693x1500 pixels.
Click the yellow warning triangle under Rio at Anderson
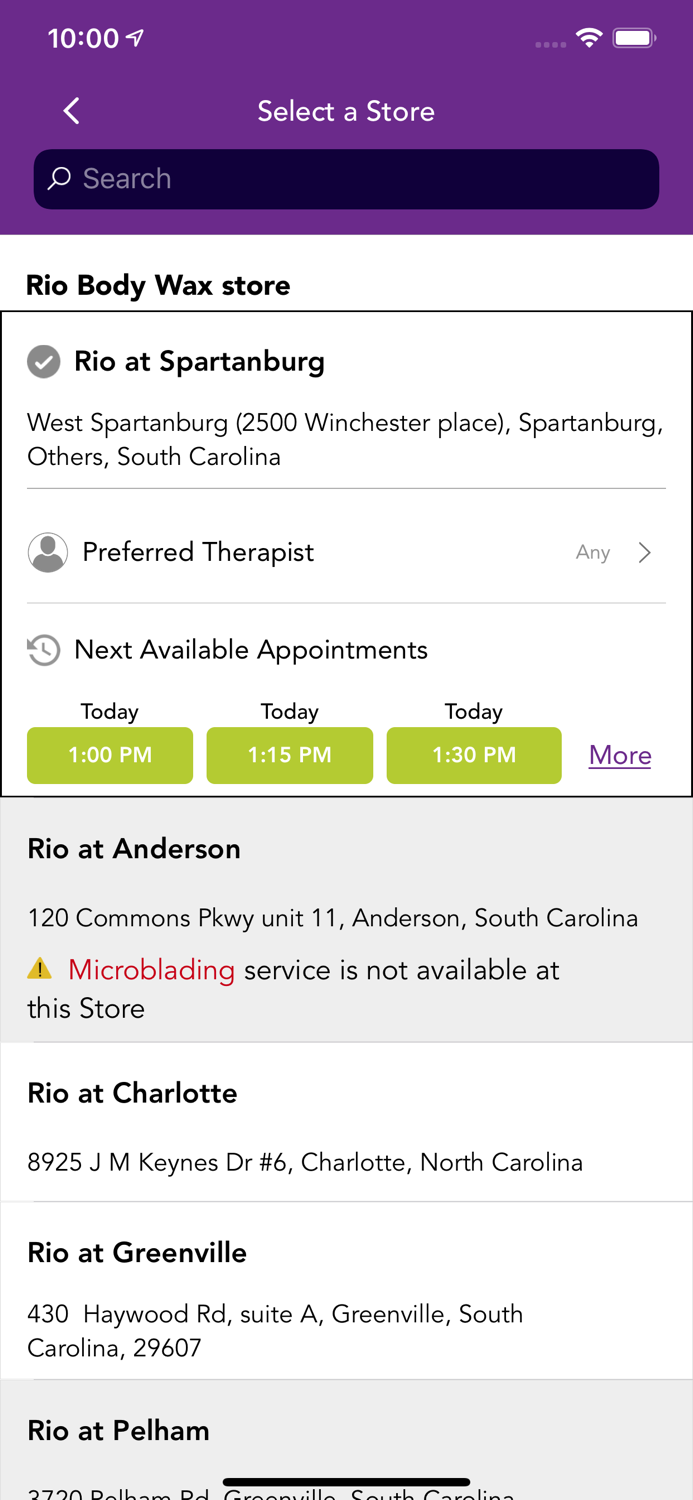40,969
